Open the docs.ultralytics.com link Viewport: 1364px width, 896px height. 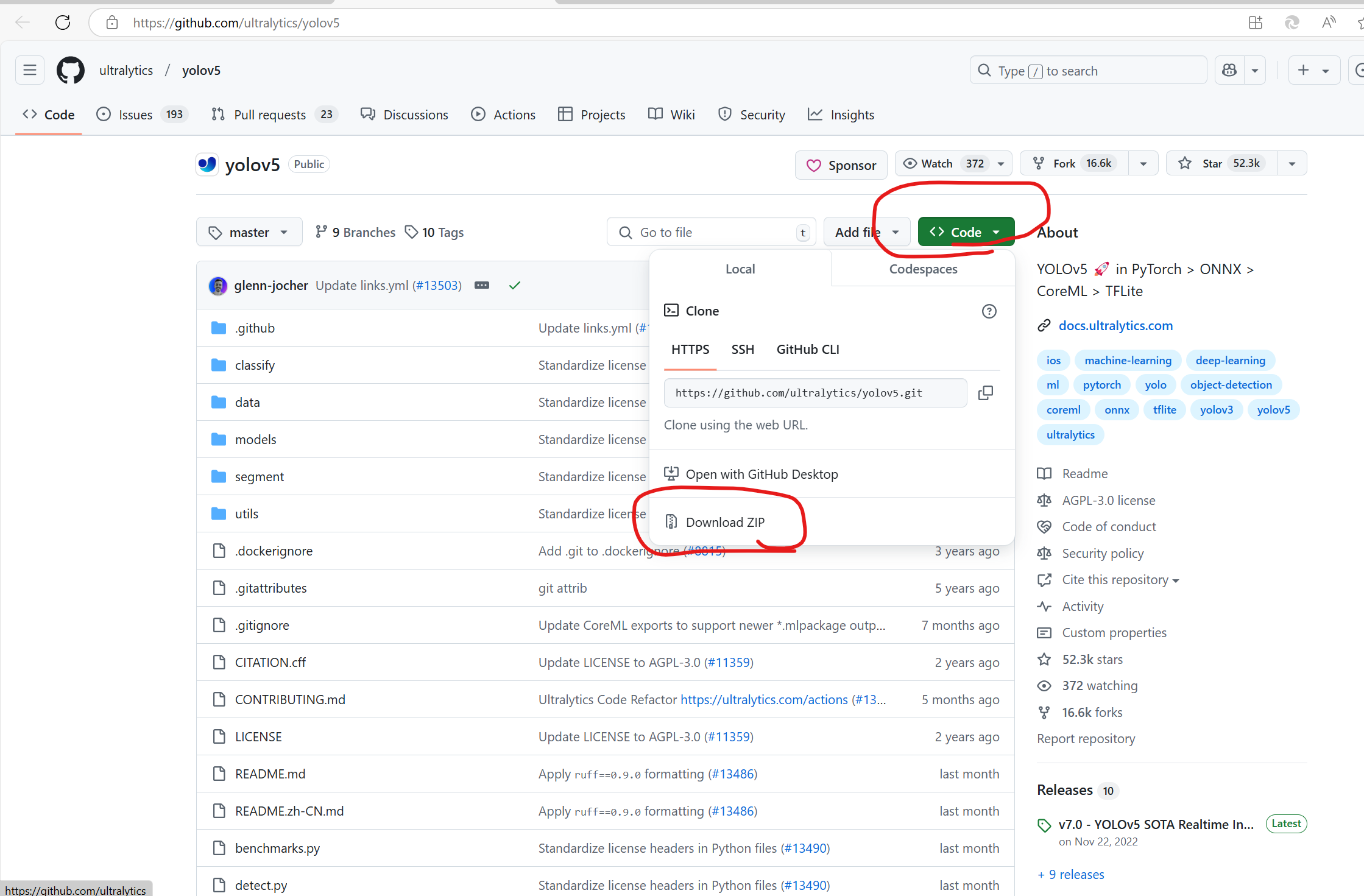click(x=1115, y=325)
